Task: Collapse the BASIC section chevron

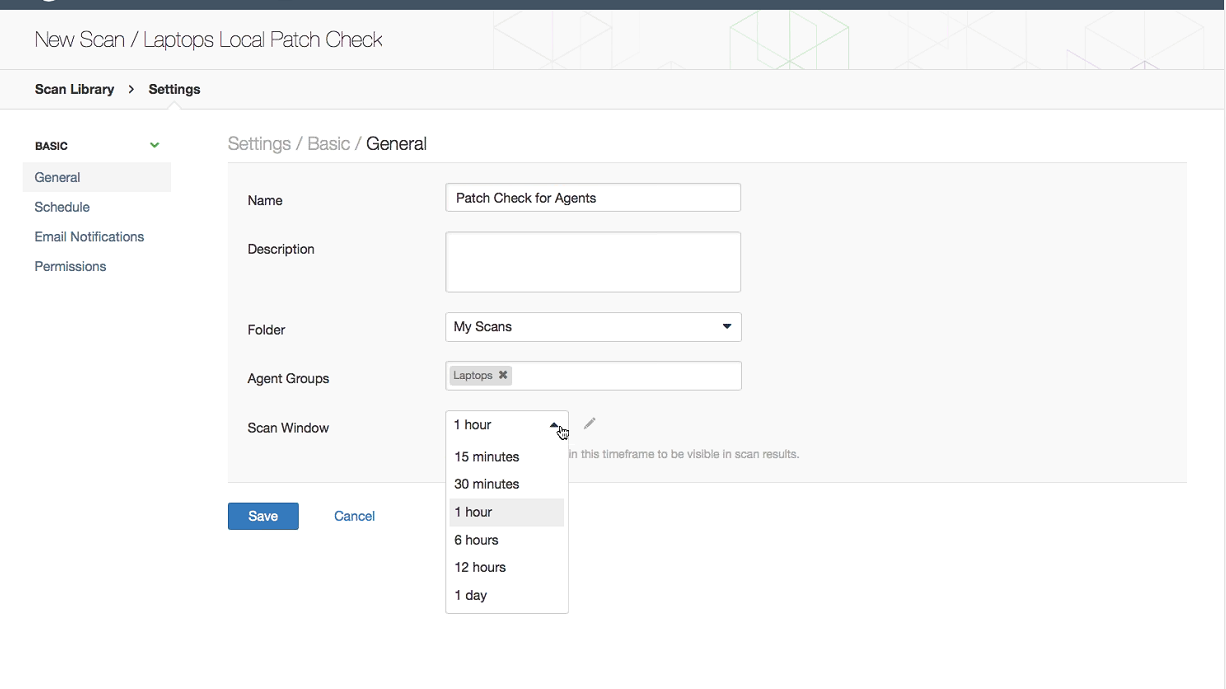Action: (154, 146)
